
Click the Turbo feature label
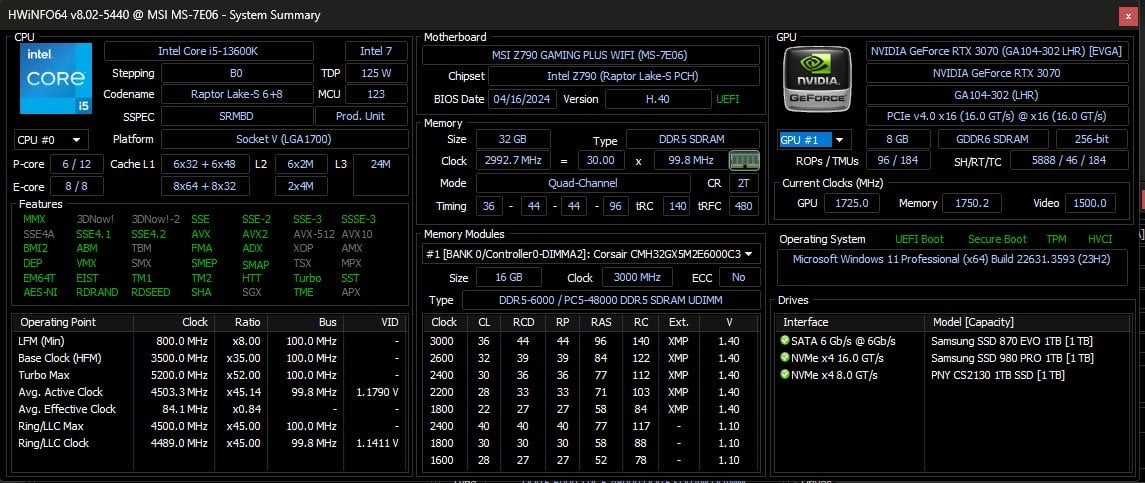click(x=307, y=278)
